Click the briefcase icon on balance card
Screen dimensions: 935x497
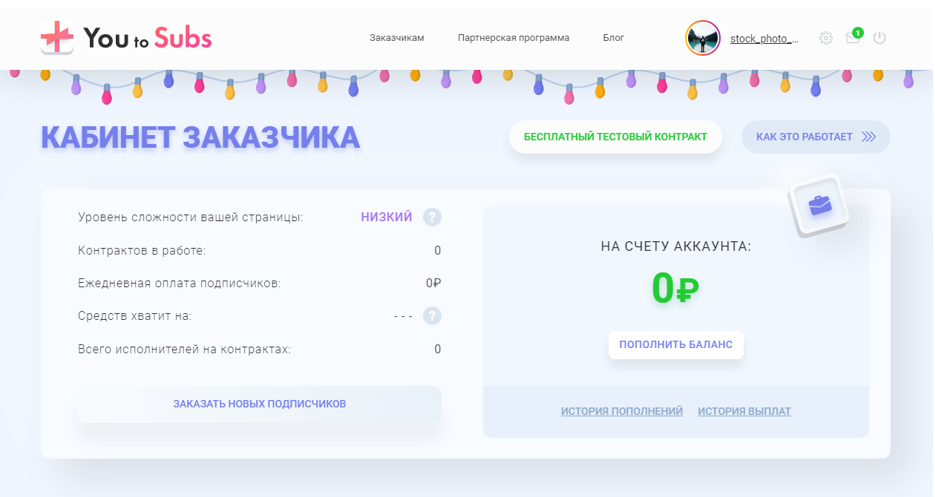coord(820,205)
